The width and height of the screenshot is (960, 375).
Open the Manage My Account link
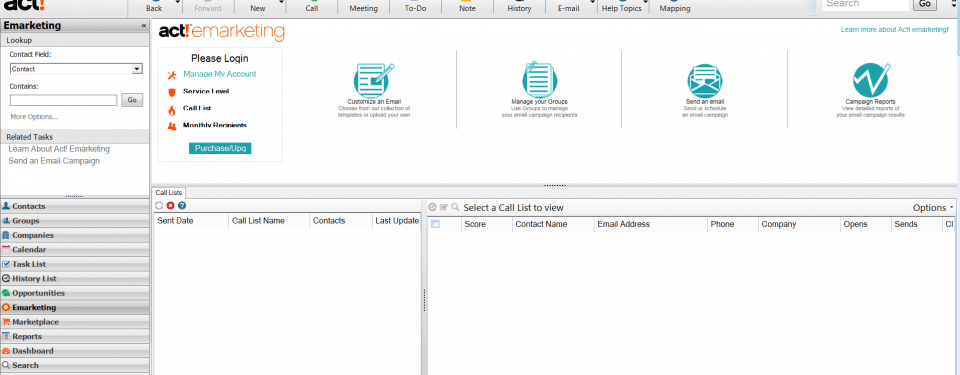tap(220, 74)
